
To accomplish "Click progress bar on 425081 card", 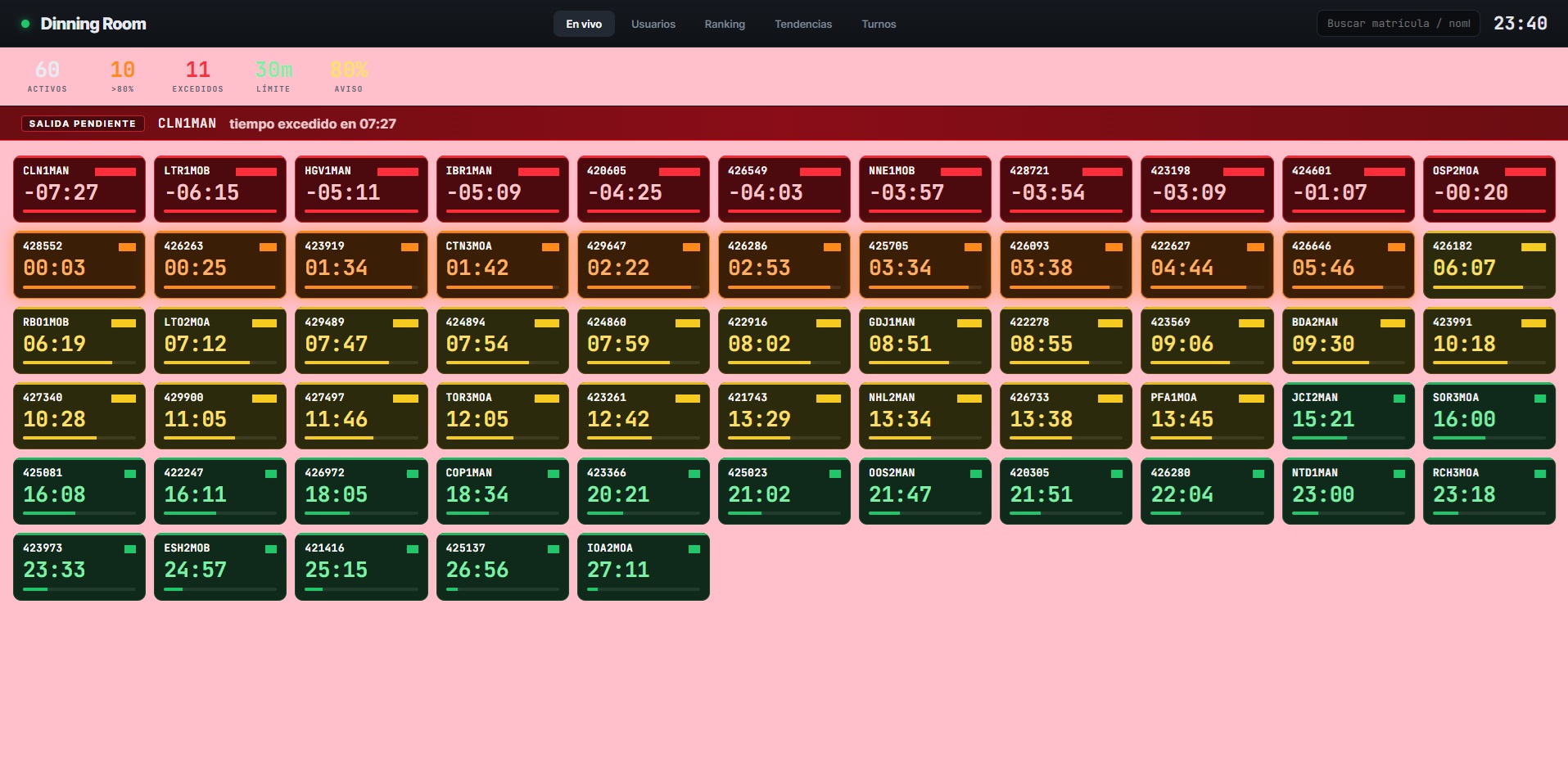I will [79, 513].
